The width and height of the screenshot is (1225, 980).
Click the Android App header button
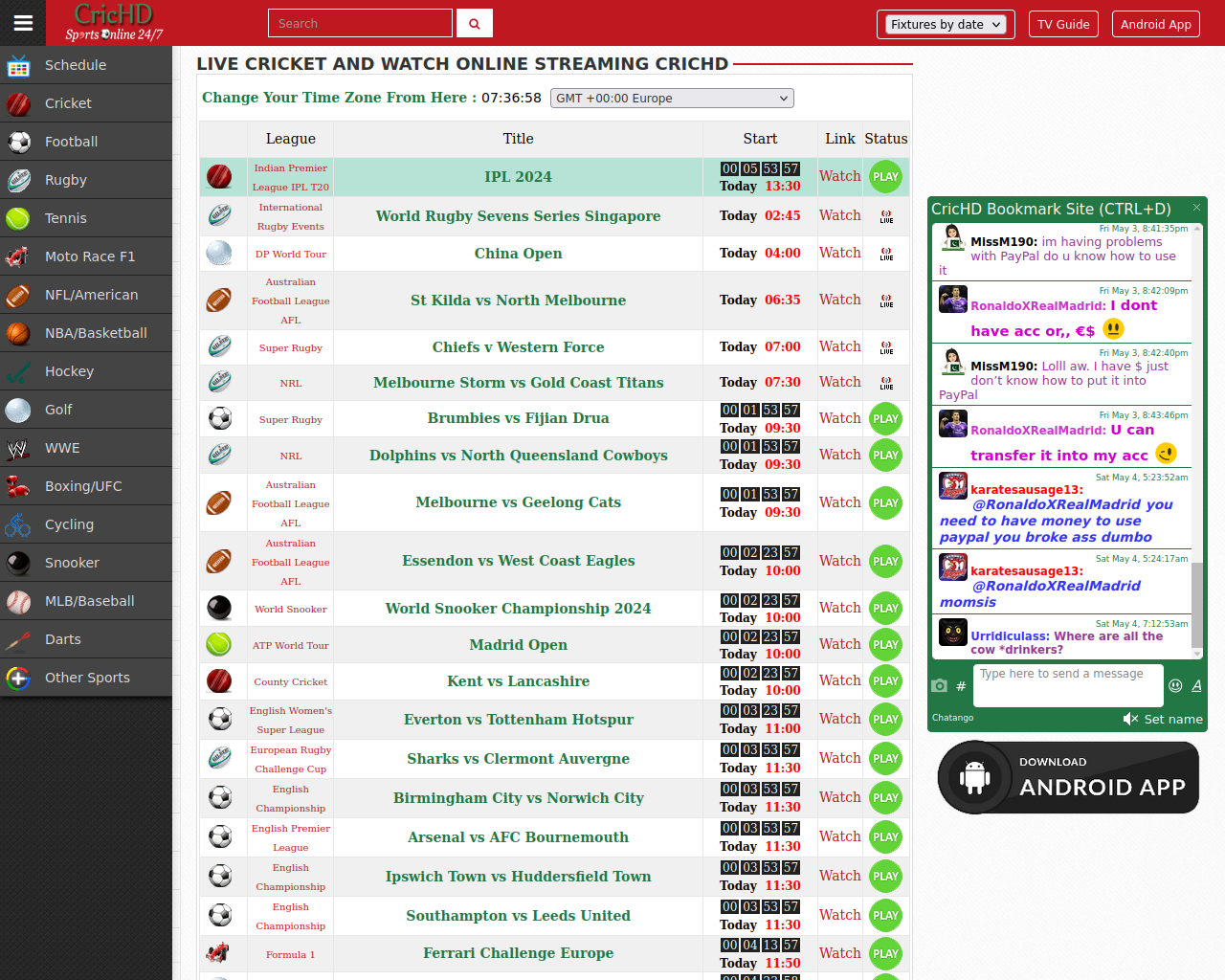[x=1156, y=24]
